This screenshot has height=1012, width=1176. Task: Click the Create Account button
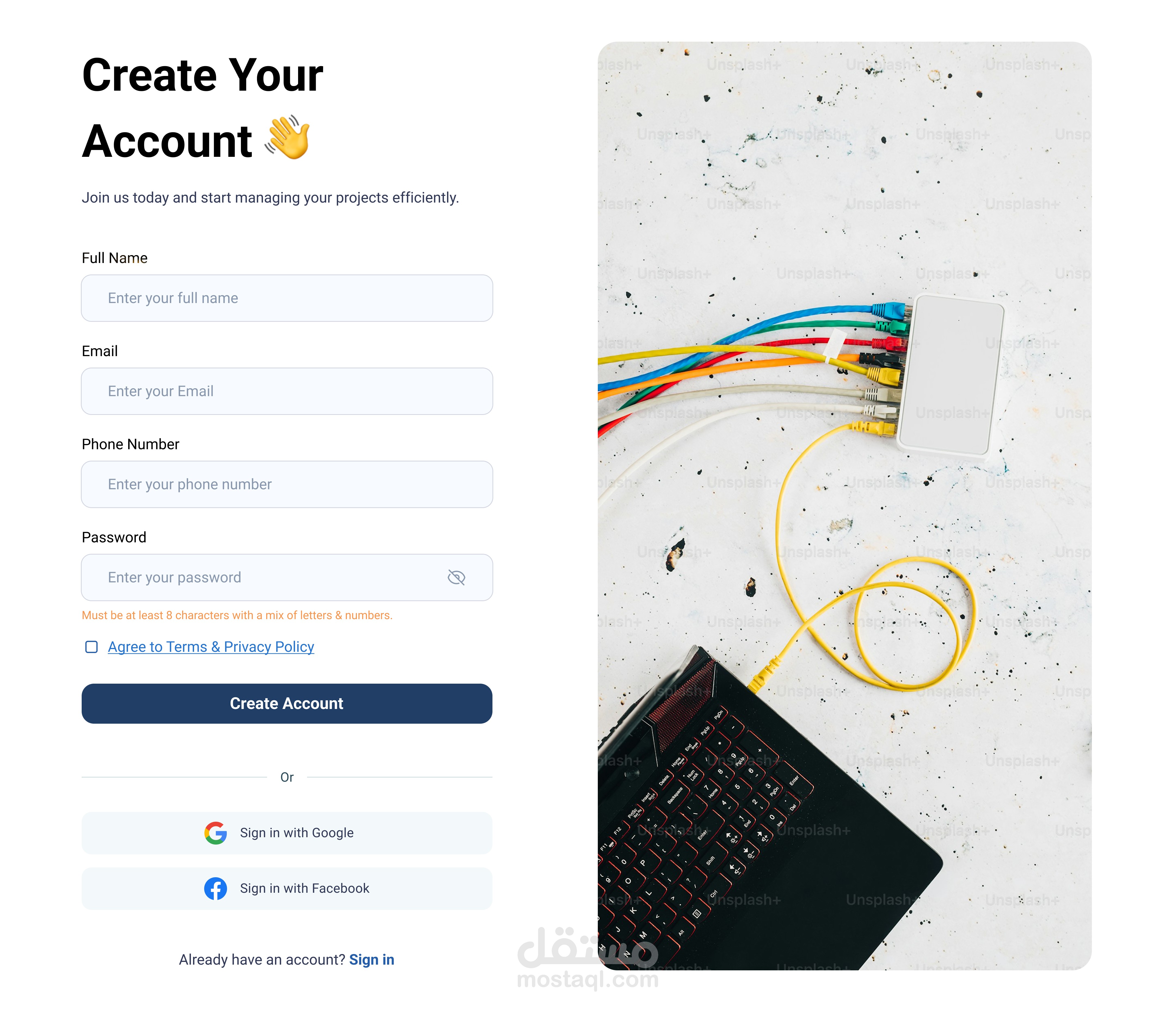[287, 704]
